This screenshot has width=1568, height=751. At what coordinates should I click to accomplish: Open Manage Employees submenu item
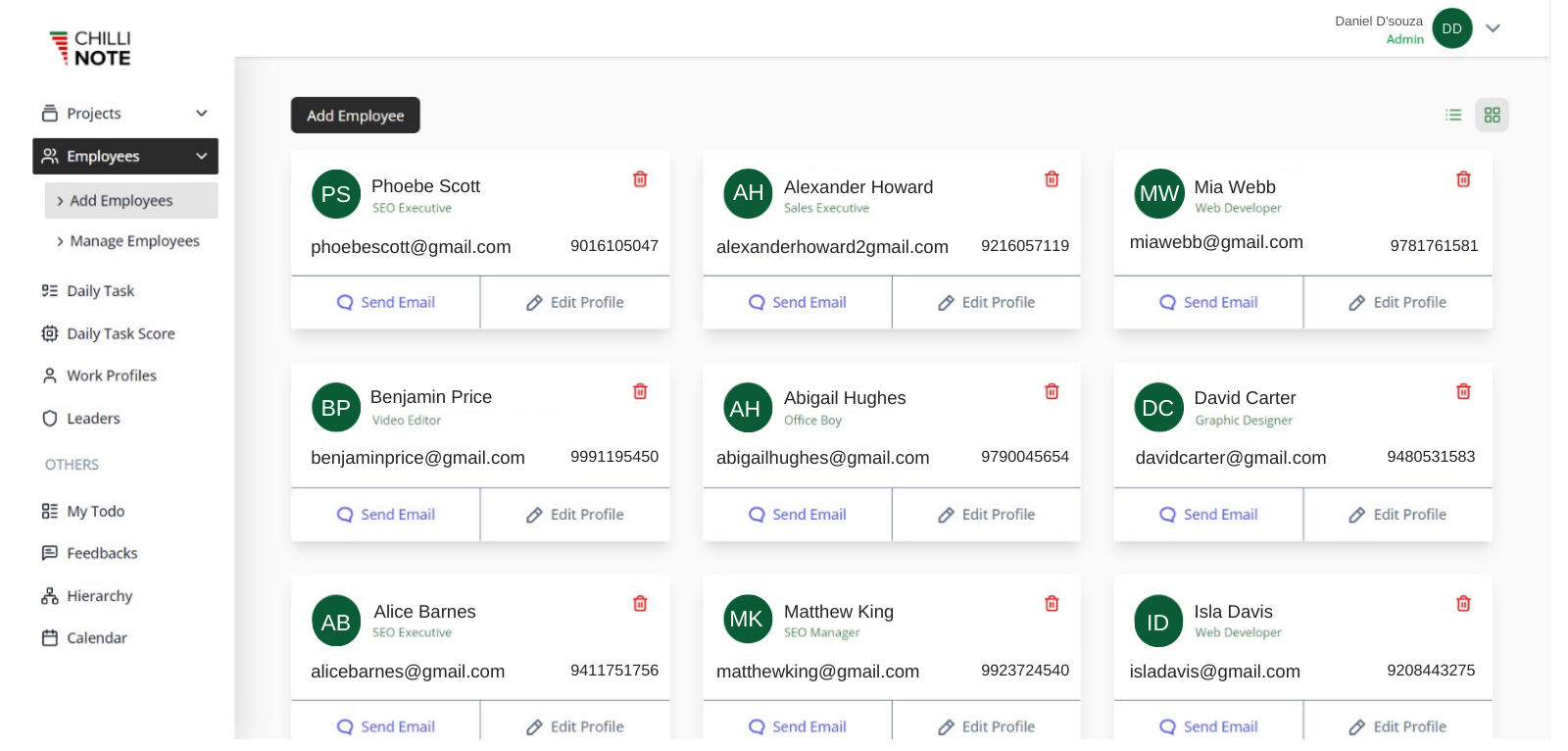(134, 241)
